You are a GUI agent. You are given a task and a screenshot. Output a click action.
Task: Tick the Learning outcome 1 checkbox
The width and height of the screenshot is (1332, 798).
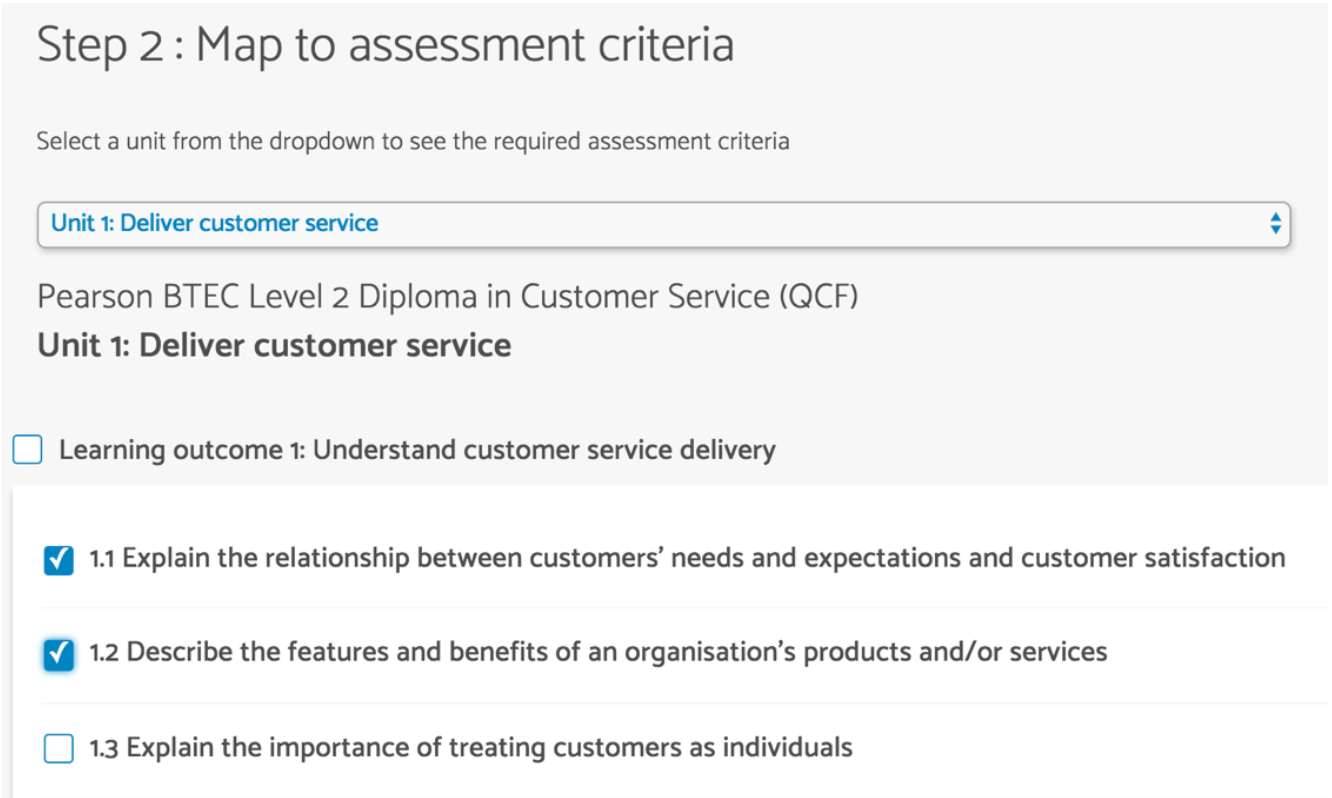[x=28, y=450]
